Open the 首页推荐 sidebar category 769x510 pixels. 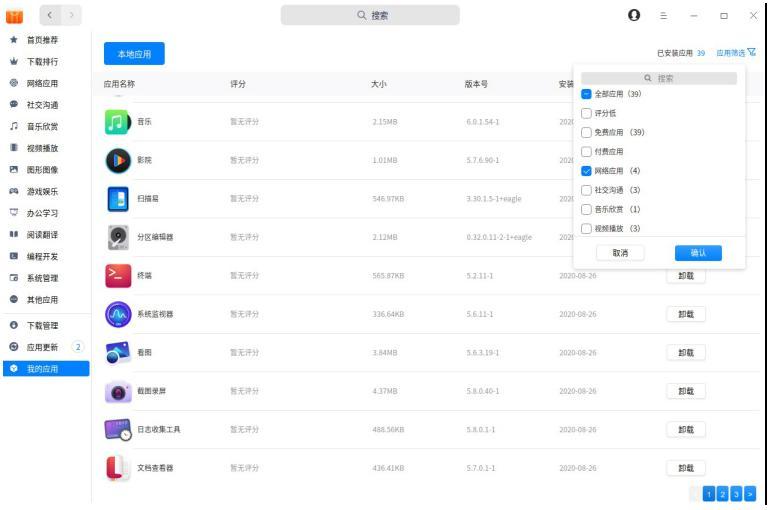coord(42,40)
